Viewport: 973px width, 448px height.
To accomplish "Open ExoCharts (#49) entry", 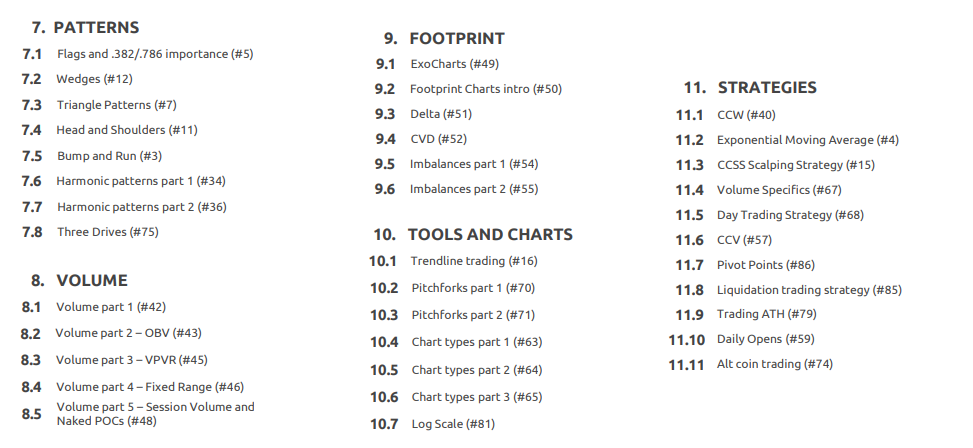I will [454, 64].
